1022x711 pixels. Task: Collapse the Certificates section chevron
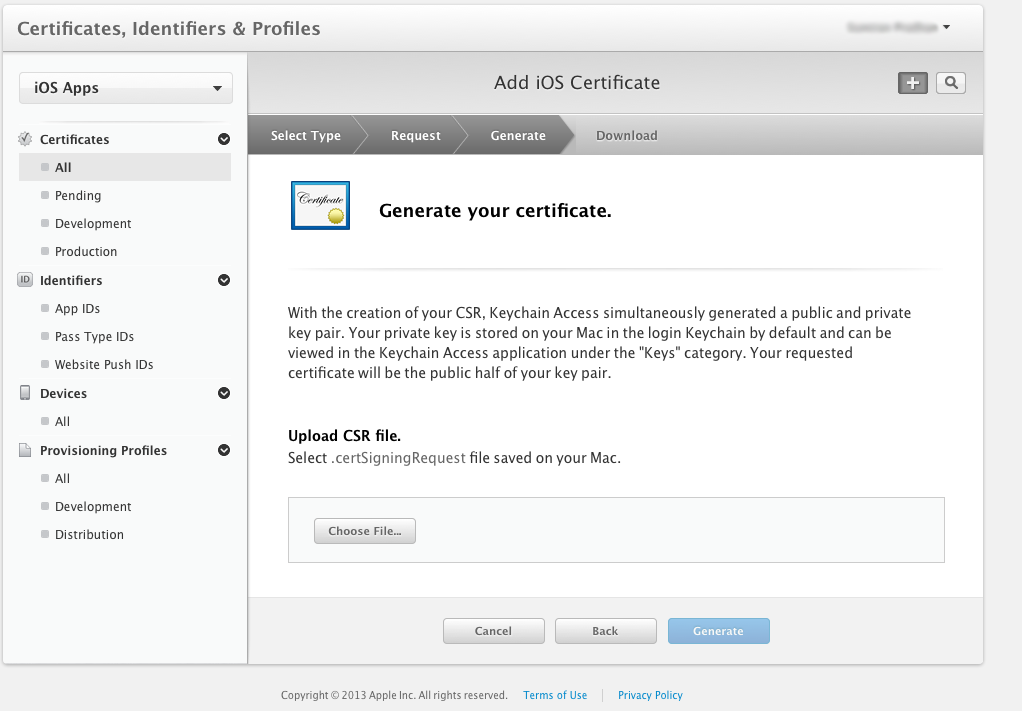click(x=224, y=140)
